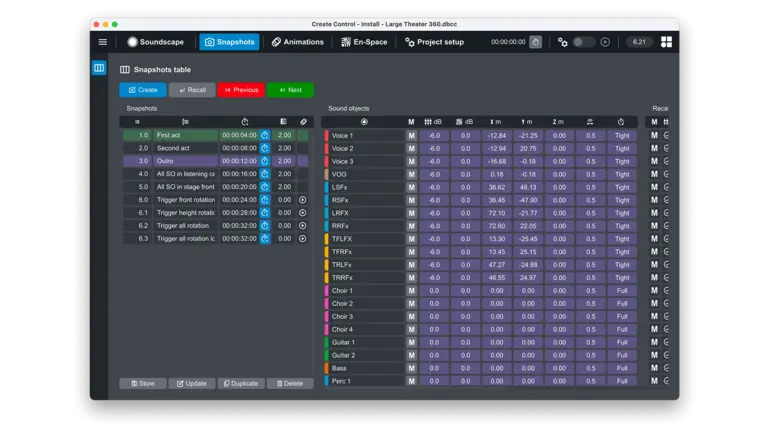Mute the Voice 3 sound object
This screenshot has height=433, width=768.
point(411,162)
